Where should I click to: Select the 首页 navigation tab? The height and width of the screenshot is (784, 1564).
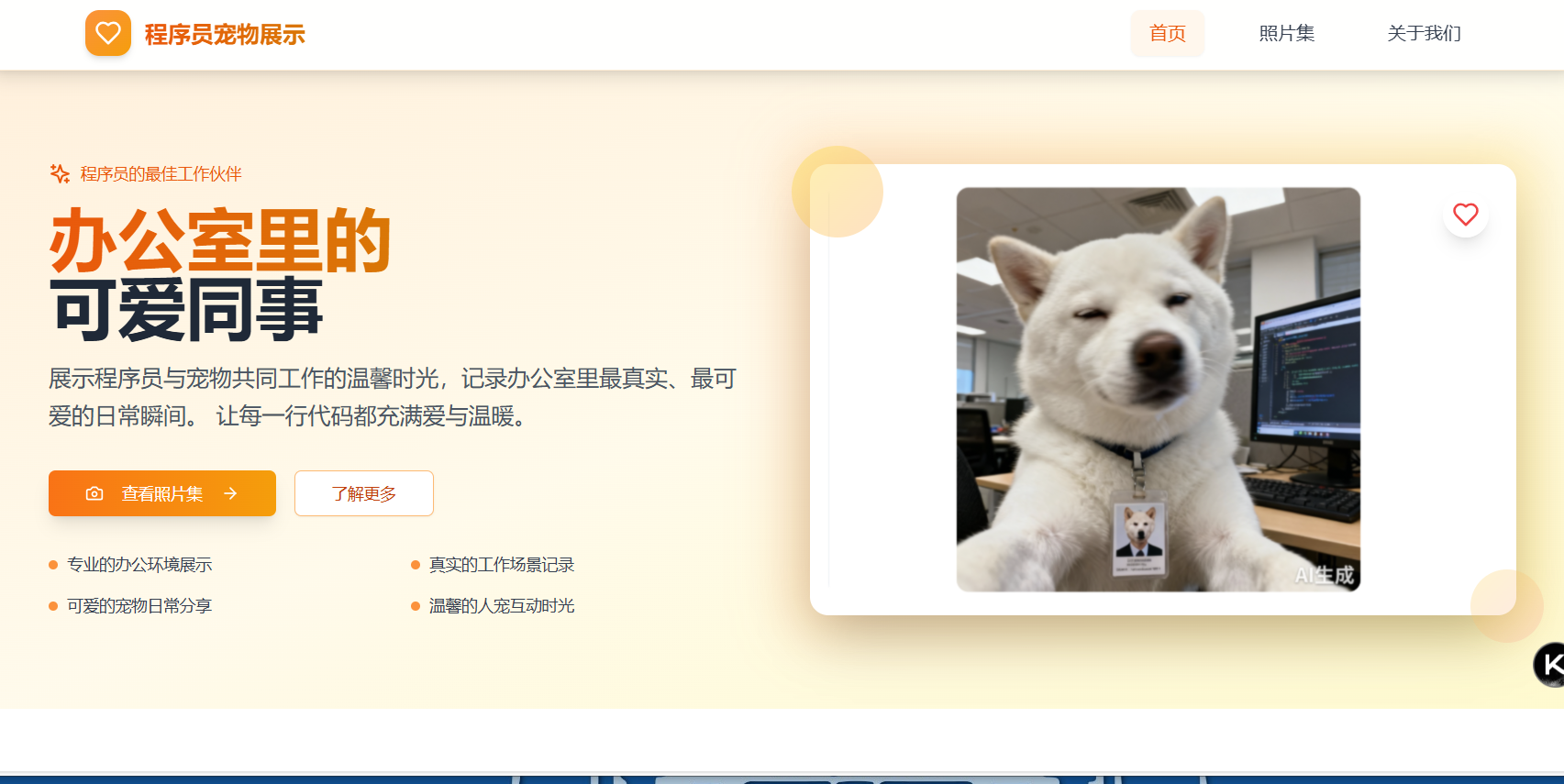coord(1167,34)
